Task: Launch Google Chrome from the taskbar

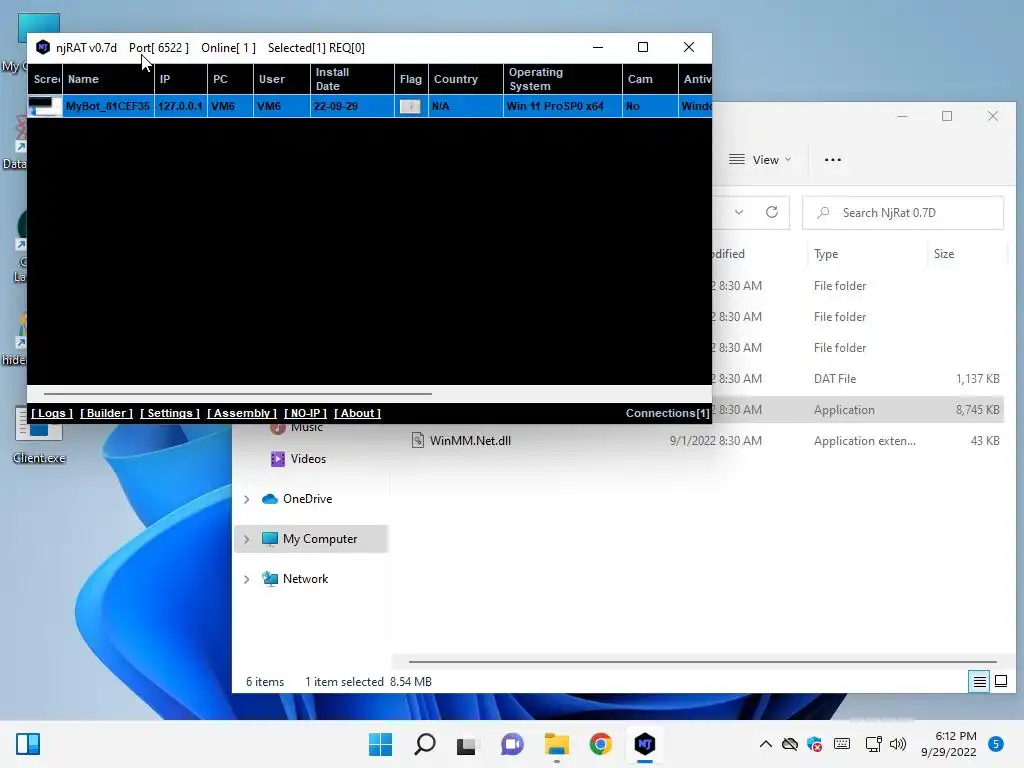Action: point(600,744)
